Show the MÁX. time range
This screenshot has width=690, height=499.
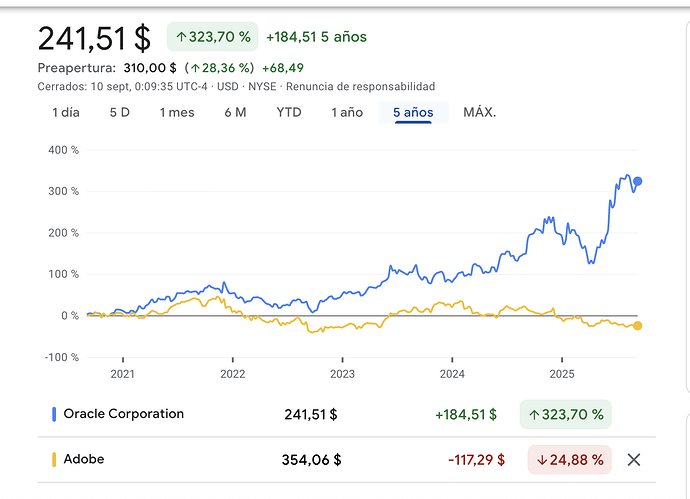point(480,112)
